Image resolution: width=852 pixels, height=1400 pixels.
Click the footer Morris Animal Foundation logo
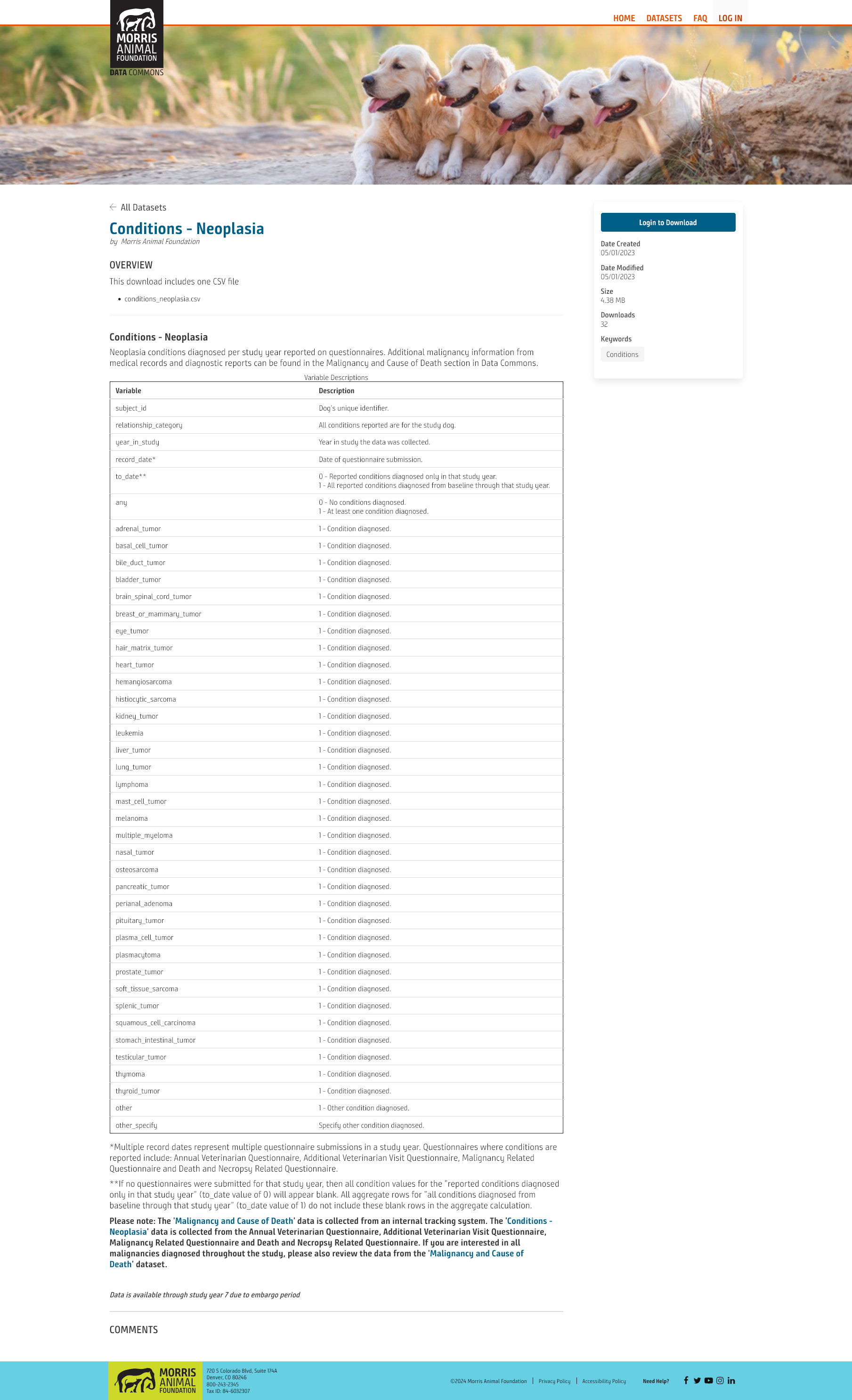pos(155,1380)
